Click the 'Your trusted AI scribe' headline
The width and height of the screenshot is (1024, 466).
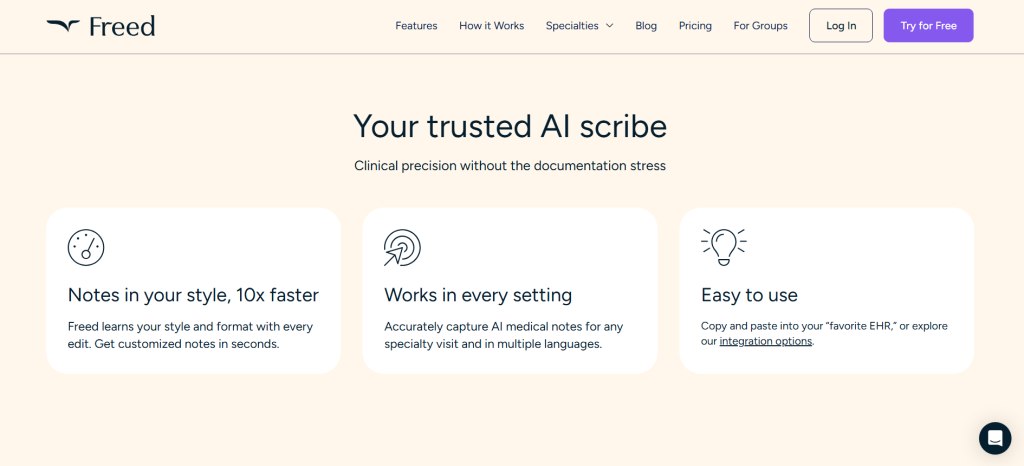click(x=510, y=126)
